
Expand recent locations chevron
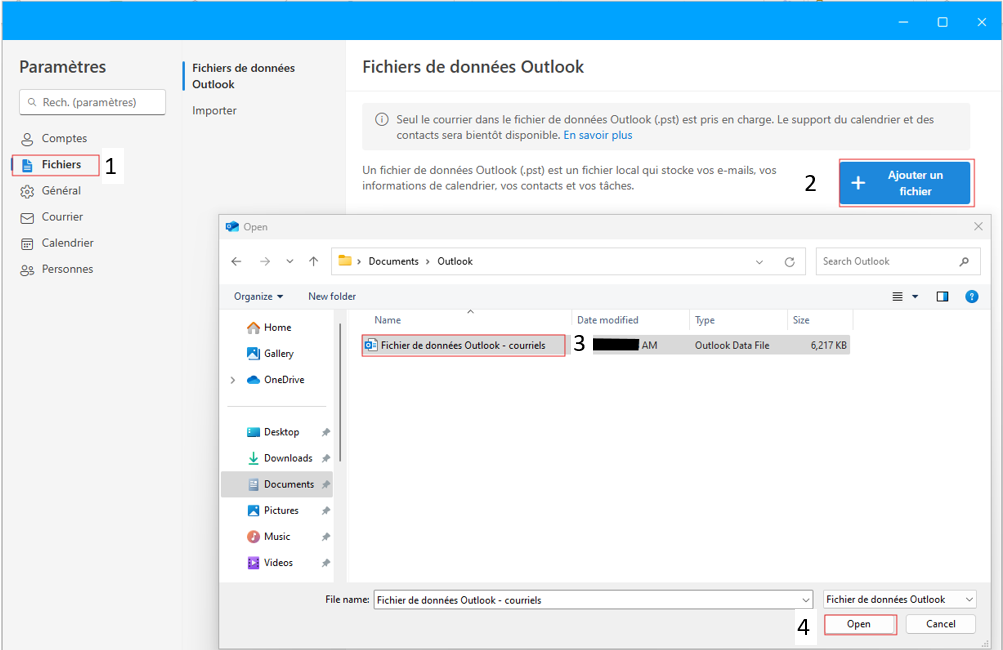[290, 261]
